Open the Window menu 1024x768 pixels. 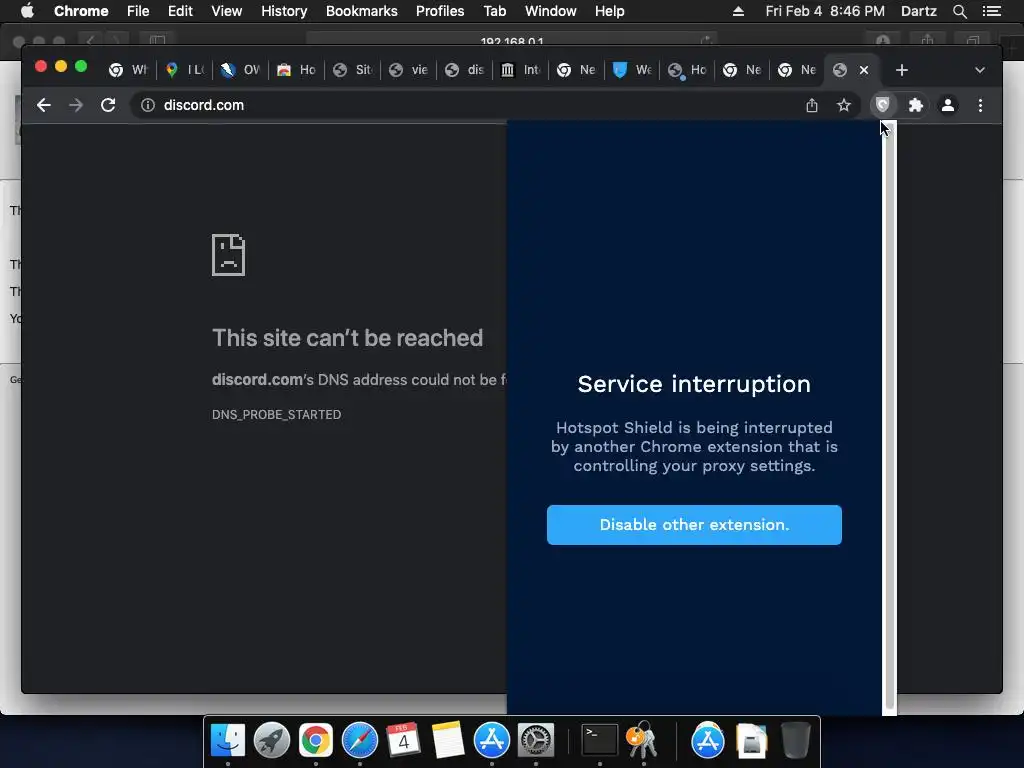pos(551,11)
